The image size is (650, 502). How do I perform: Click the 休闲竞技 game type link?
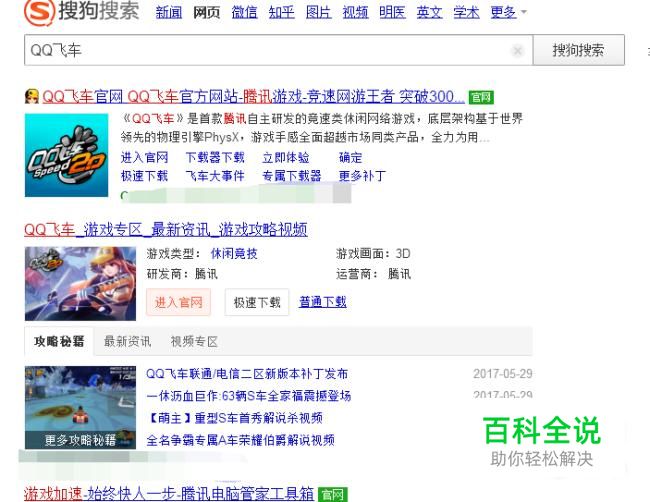click(234, 253)
